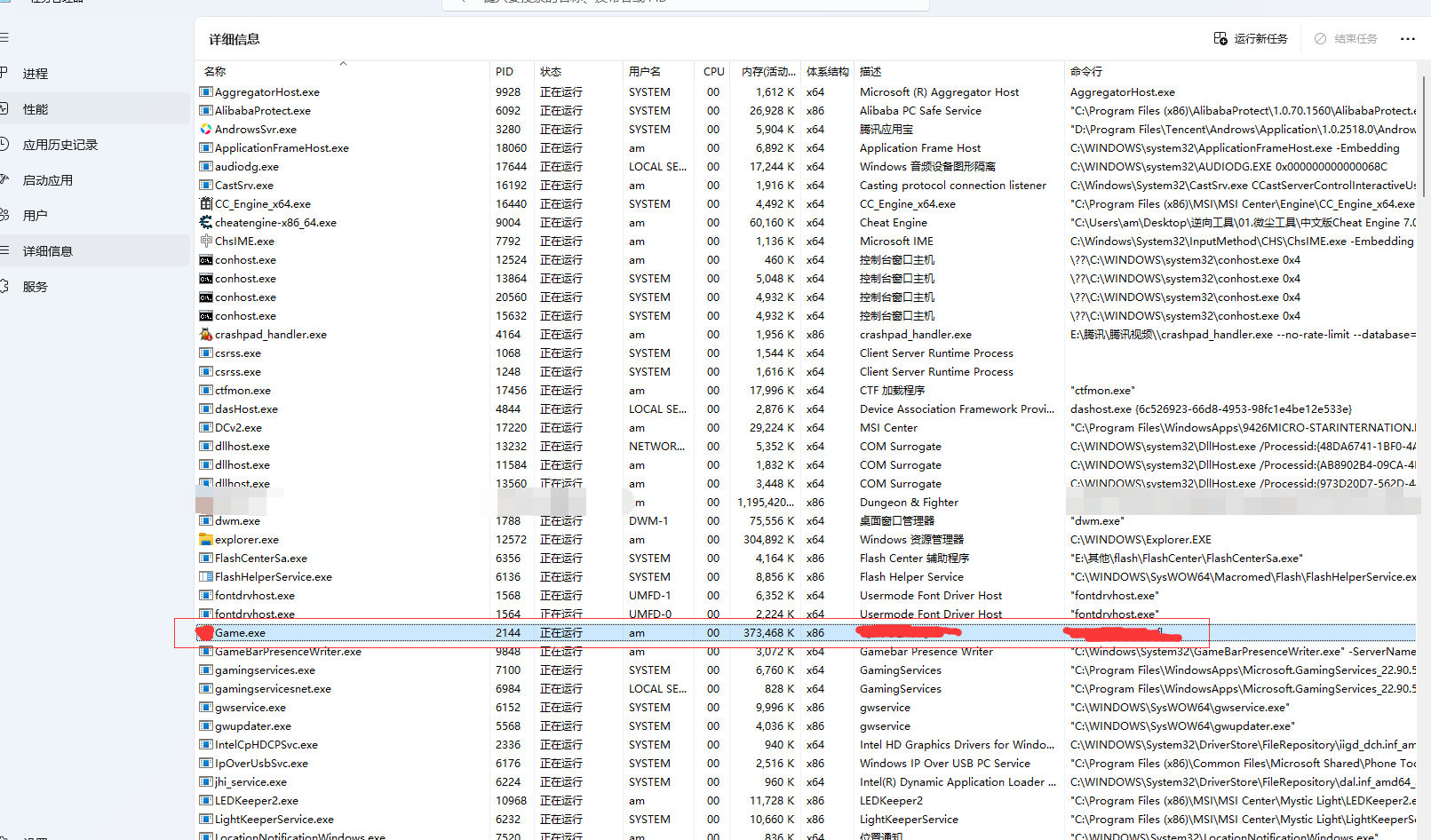Select the gamingservices.exe row

(807, 670)
